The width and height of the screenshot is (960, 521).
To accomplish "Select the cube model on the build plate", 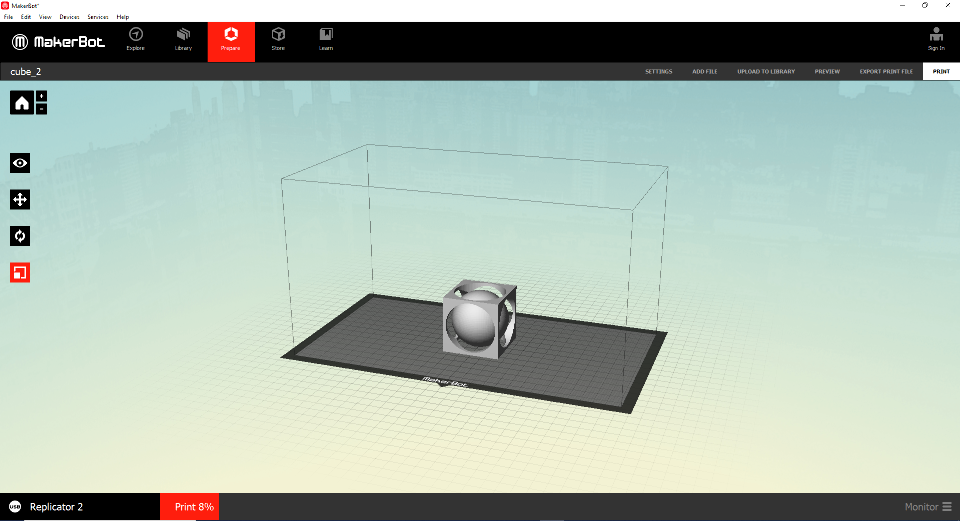I will [479, 319].
